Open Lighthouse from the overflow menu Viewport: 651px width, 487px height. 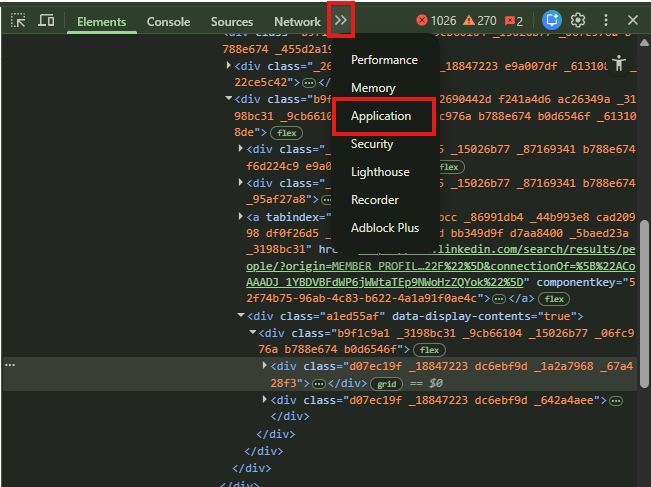pyautogui.click(x=380, y=172)
